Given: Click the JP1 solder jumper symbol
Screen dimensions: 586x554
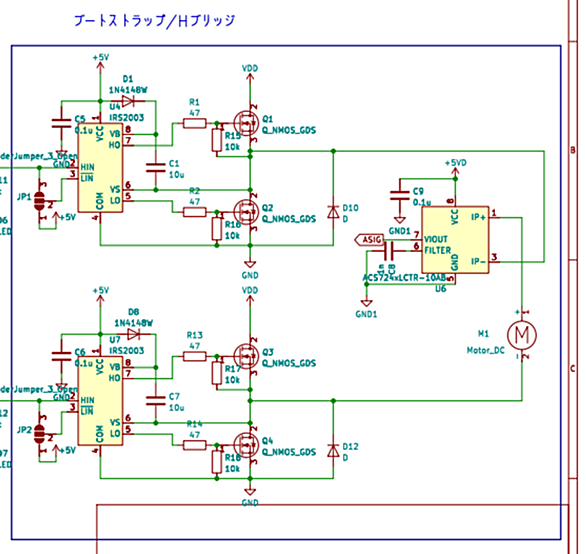Looking at the screenshot, I should [x=39, y=201].
